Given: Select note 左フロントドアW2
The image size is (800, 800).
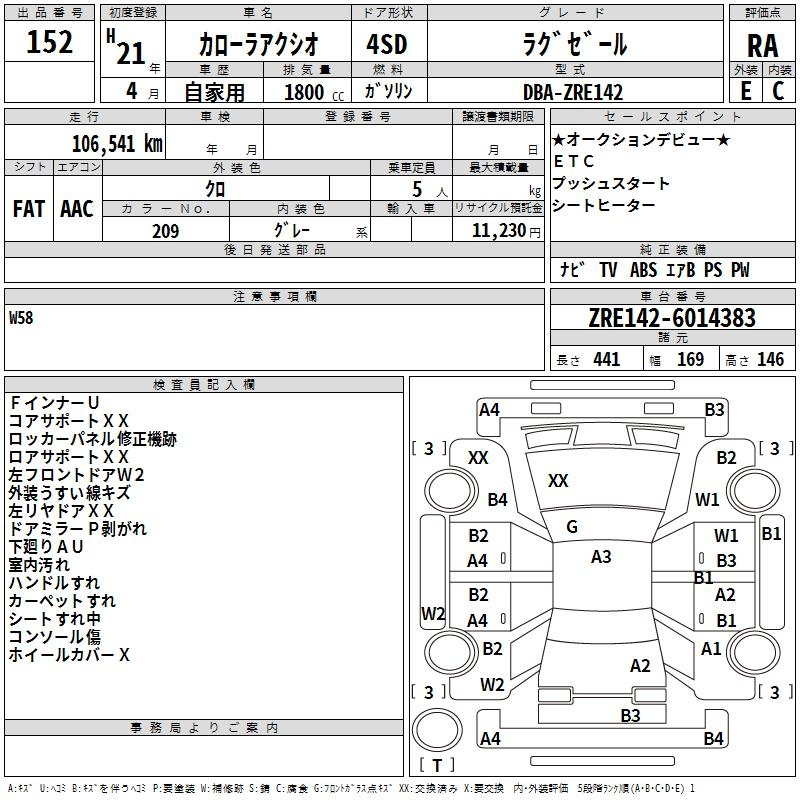Looking at the screenshot, I should click(x=77, y=474).
